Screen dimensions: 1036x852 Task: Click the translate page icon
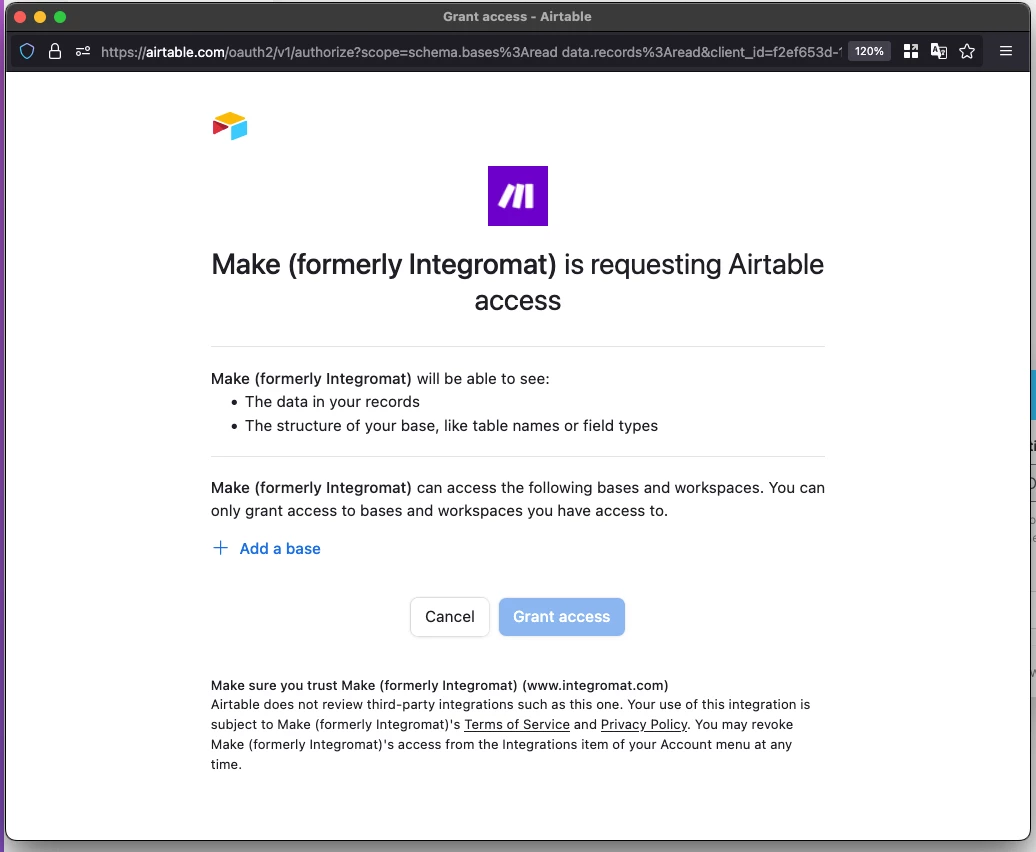pos(938,52)
